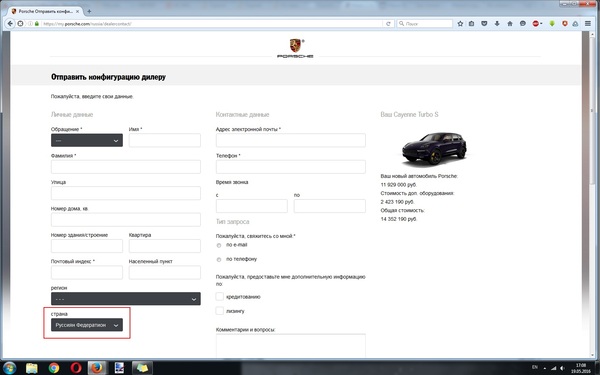
Task: Open the Firefox hamburger menu
Action: click(588, 23)
